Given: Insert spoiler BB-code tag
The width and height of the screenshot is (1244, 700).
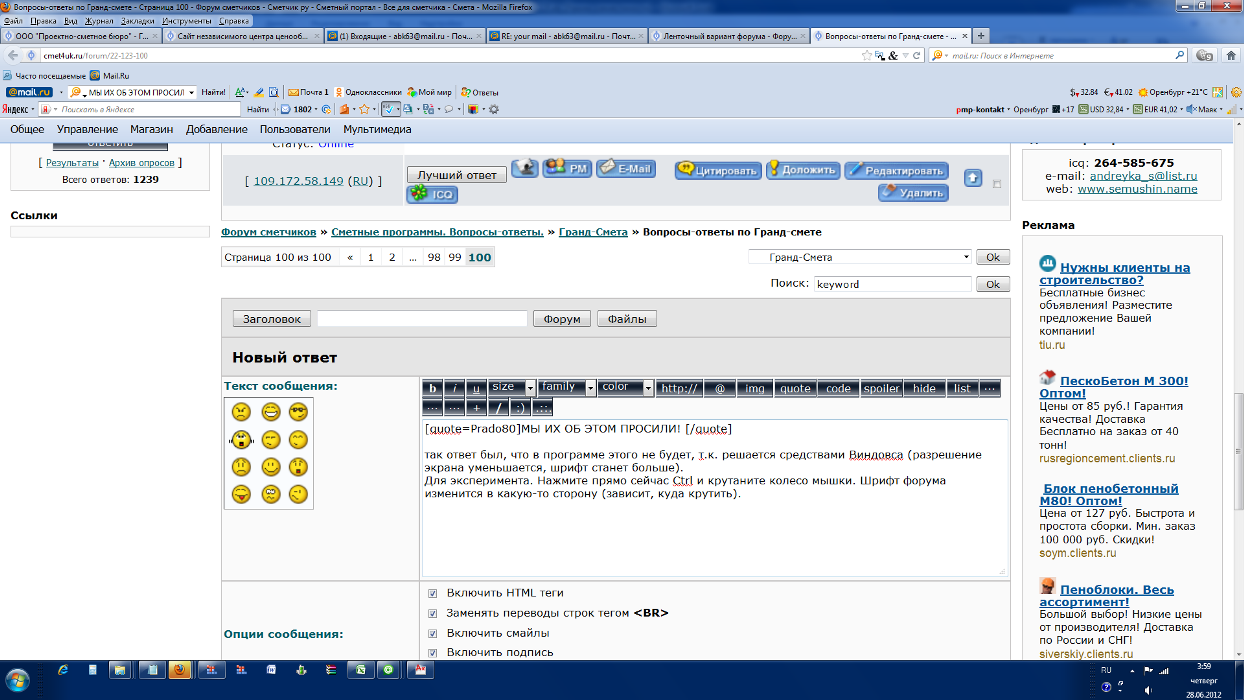Looking at the screenshot, I should click(x=882, y=388).
